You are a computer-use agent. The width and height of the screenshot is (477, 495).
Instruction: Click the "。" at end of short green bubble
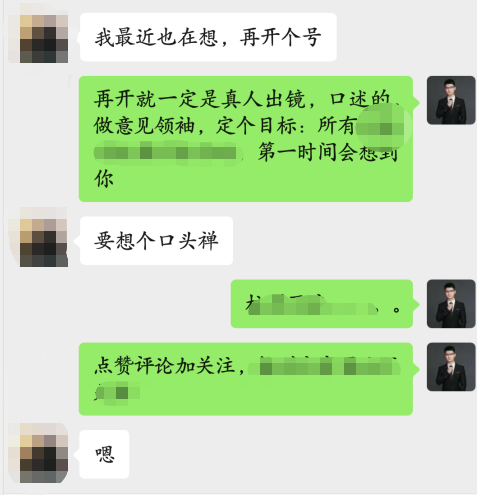(396, 310)
